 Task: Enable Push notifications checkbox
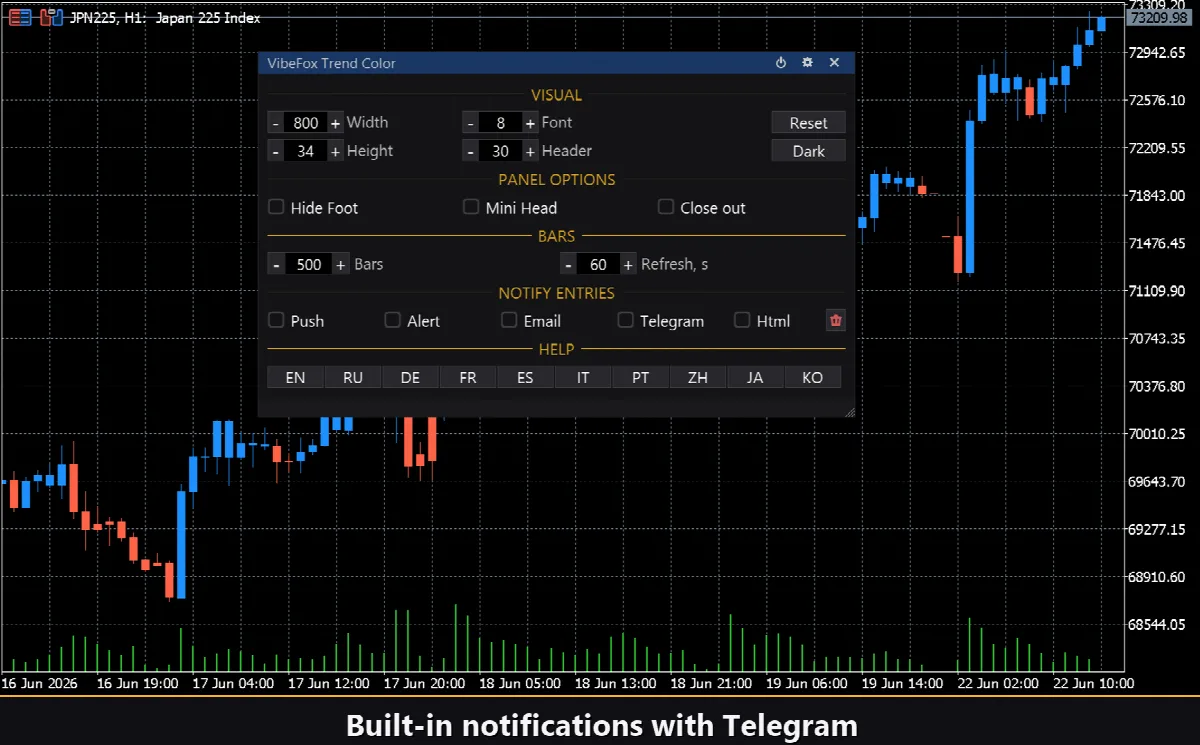(x=277, y=320)
